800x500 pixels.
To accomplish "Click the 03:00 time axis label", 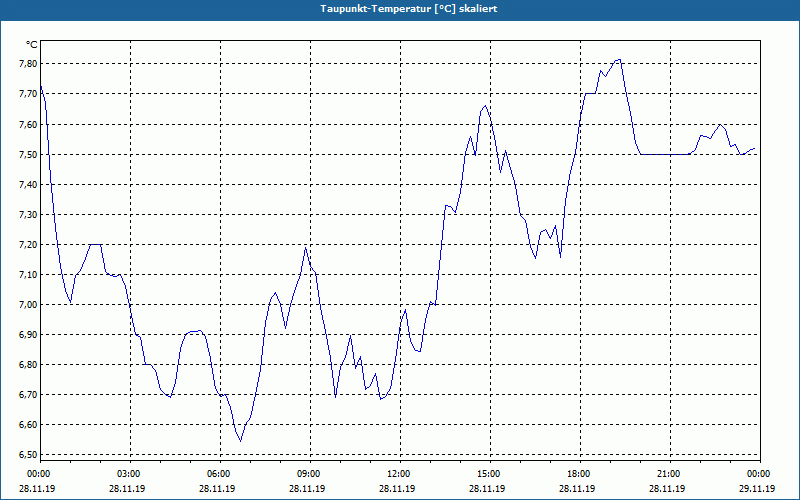I will tap(127, 474).
